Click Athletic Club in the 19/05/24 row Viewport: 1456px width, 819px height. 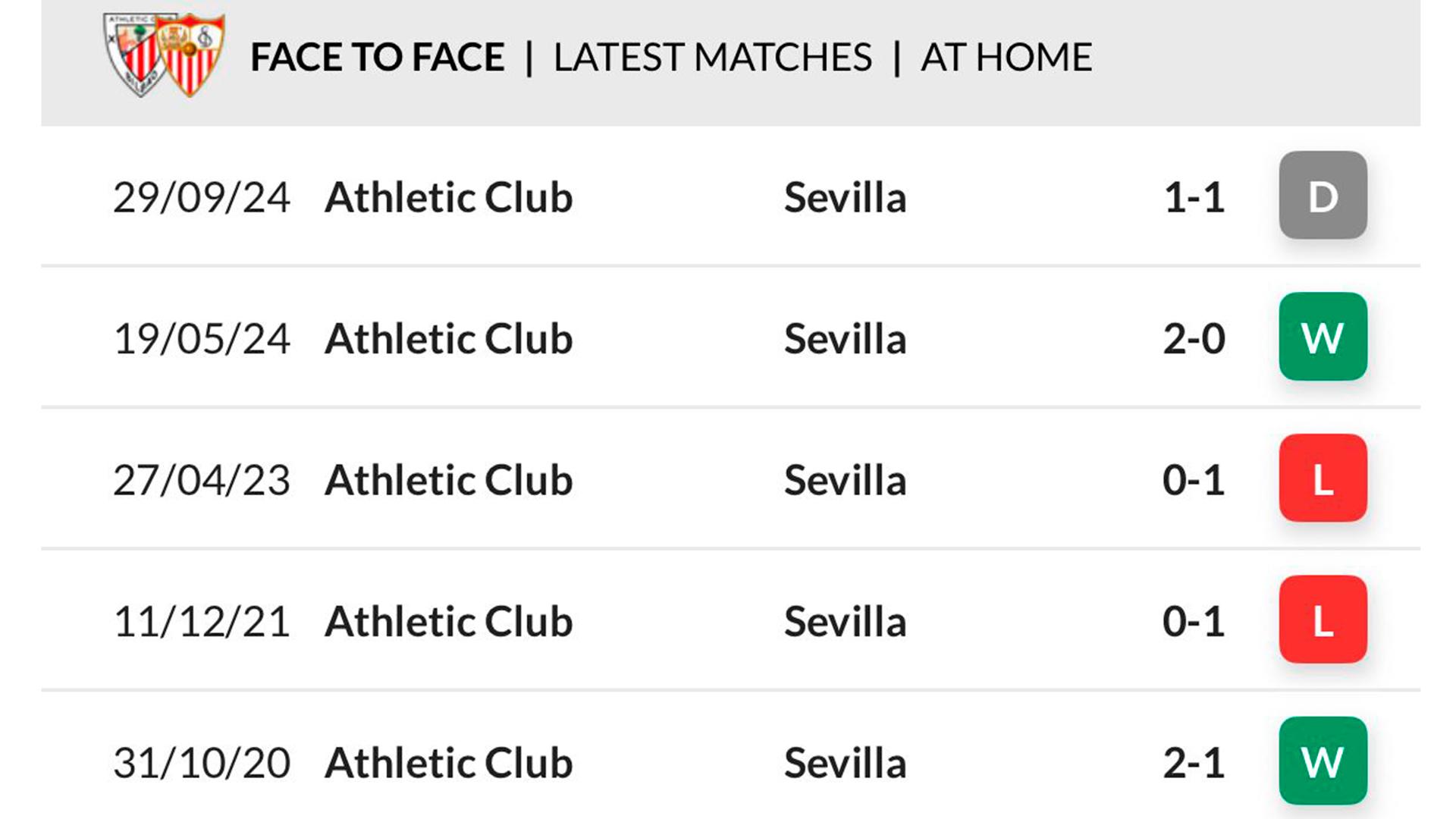coord(448,339)
